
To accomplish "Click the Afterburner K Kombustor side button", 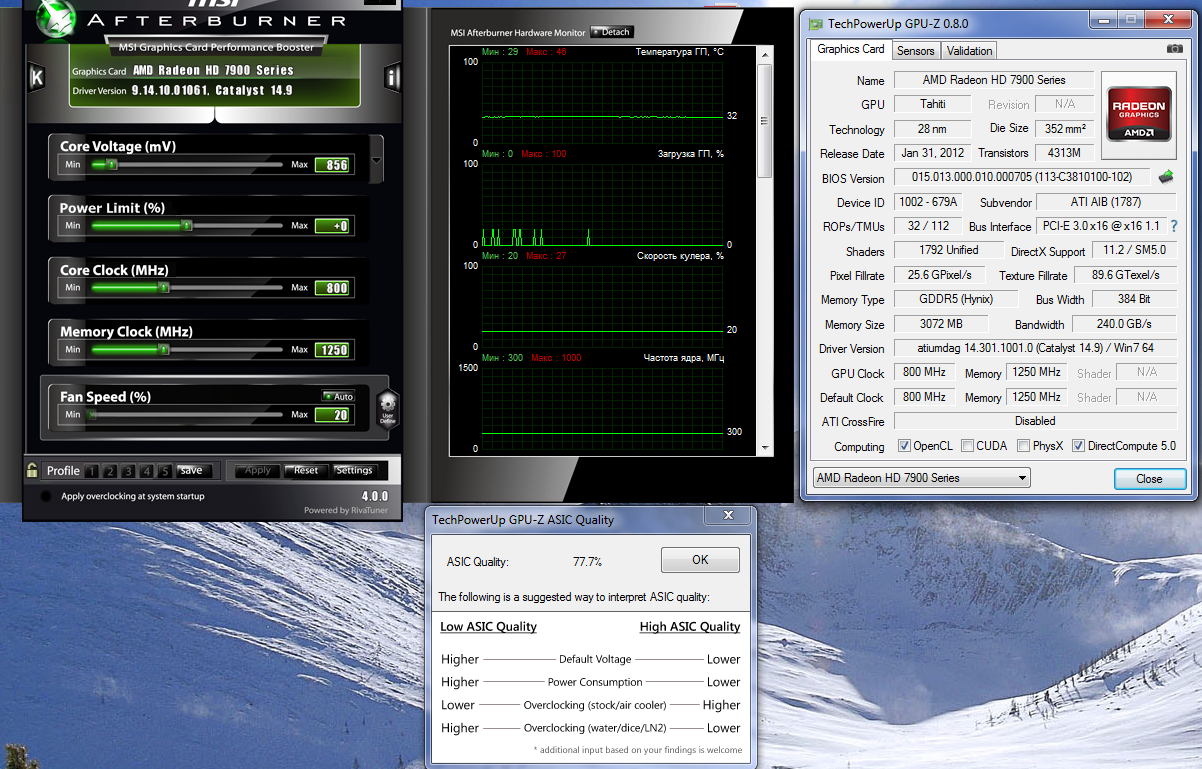I will [37, 77].
